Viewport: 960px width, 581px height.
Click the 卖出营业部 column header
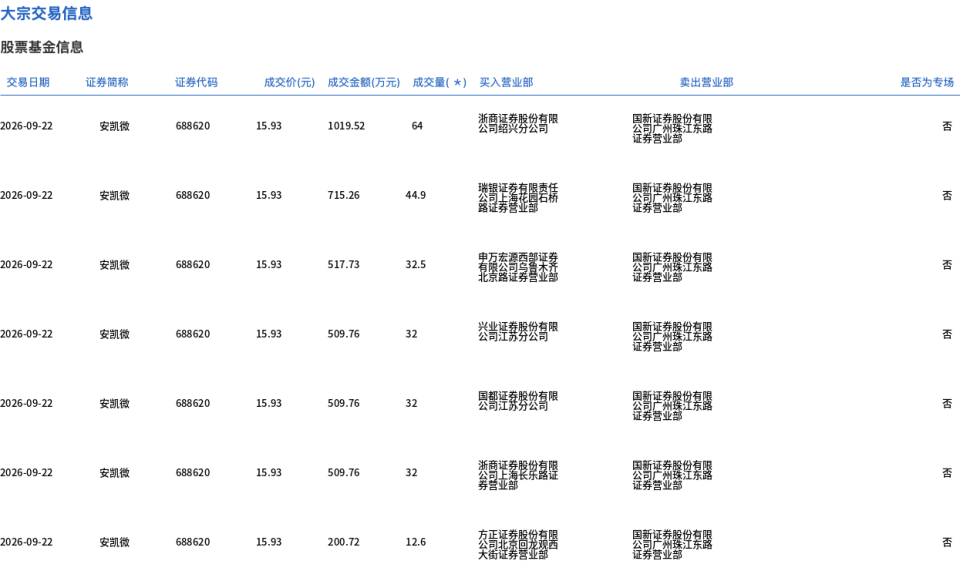click(x=706, y=82)
